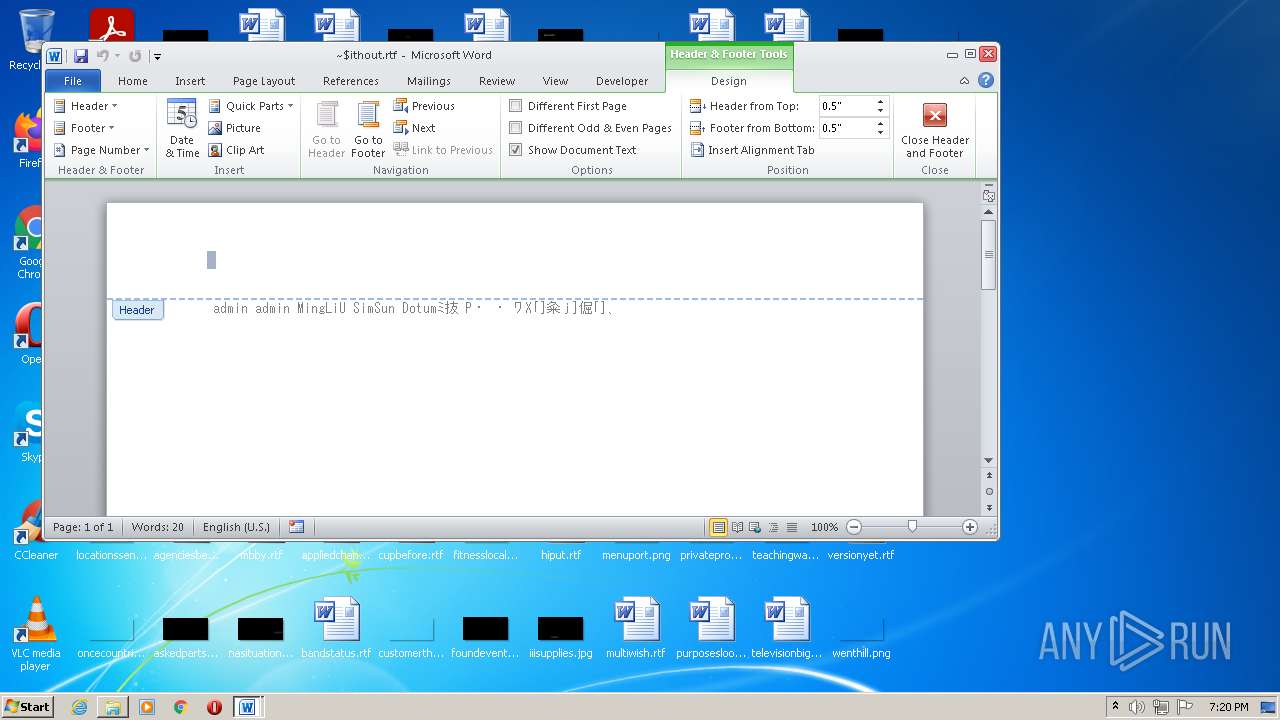
Task: Switch to Web Layout view
Action: tap(755, 527)
